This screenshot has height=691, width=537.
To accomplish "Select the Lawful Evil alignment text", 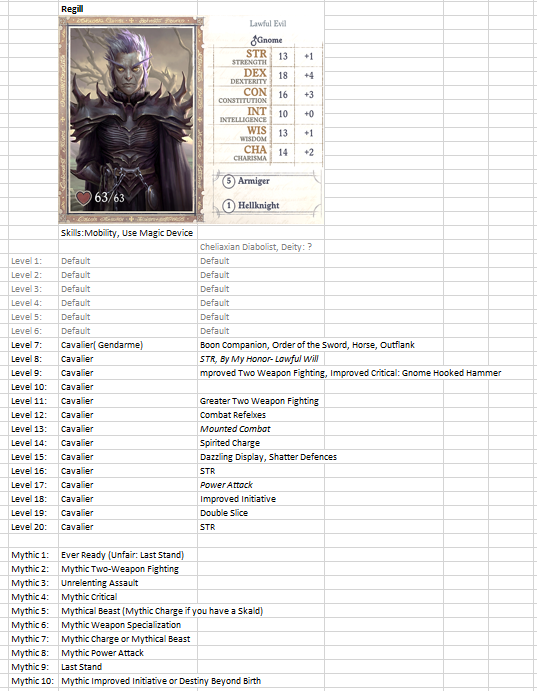I will [268, 24].
